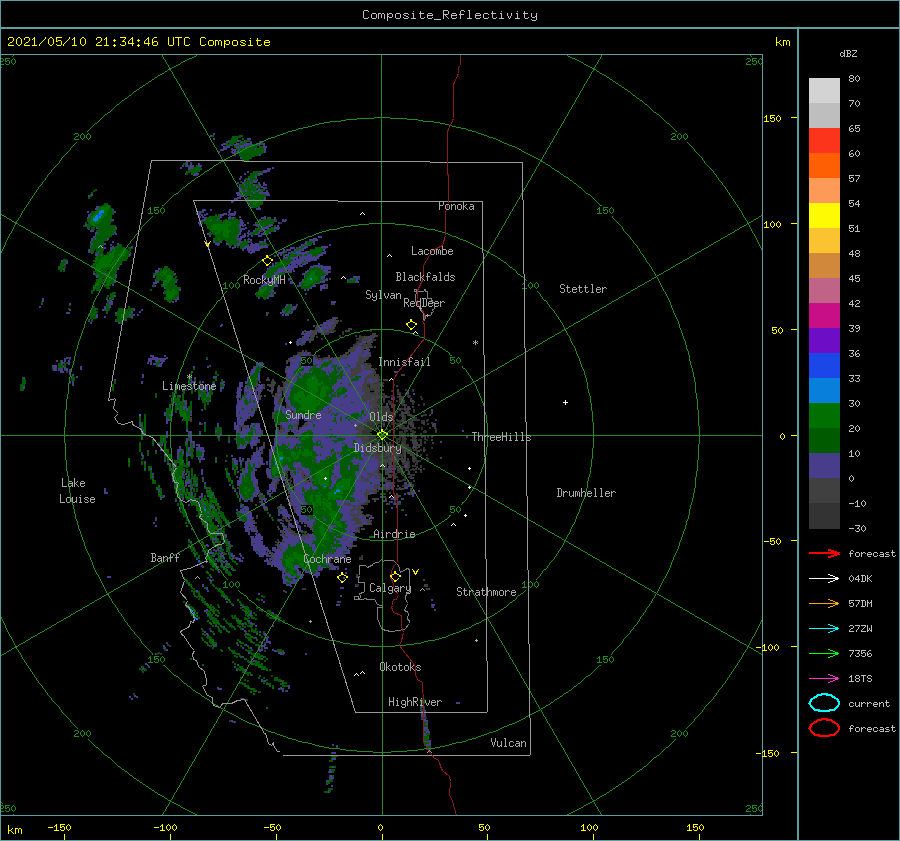Click the Strathmore city label

486,592
